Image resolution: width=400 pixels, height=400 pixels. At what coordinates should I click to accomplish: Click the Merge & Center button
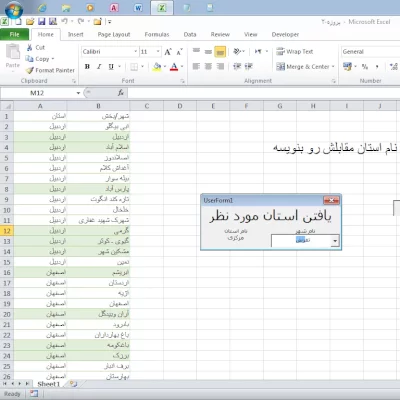click(x=305, y=67)
